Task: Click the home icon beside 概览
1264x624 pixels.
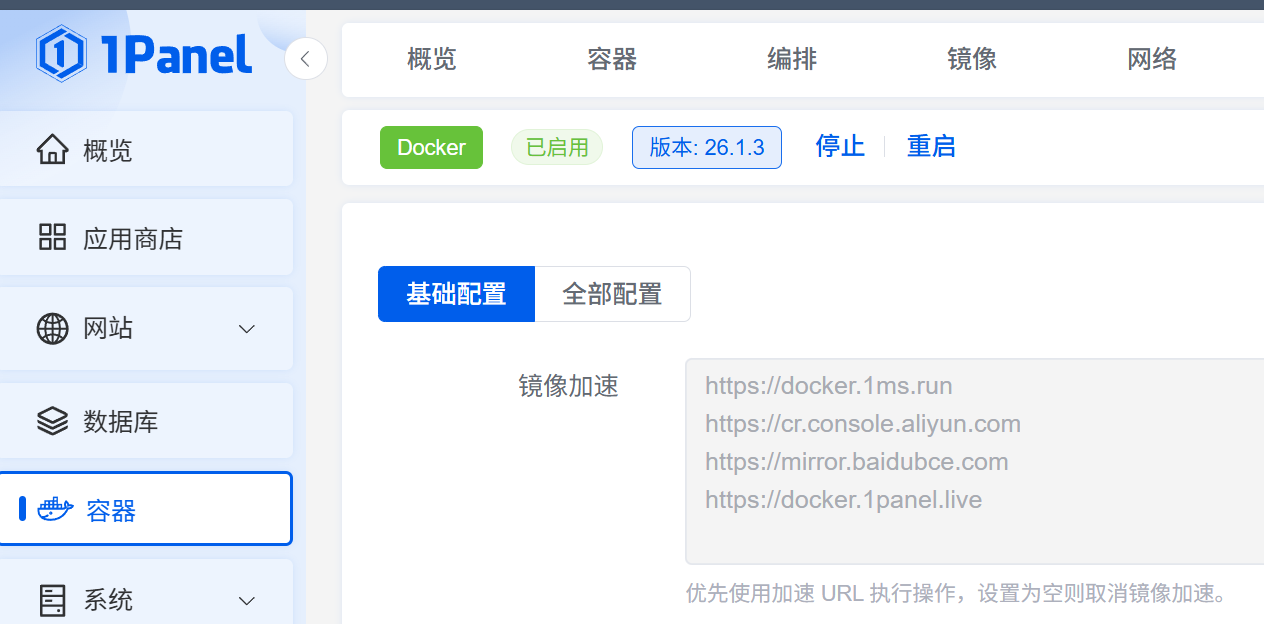Action: coord(52,150)
